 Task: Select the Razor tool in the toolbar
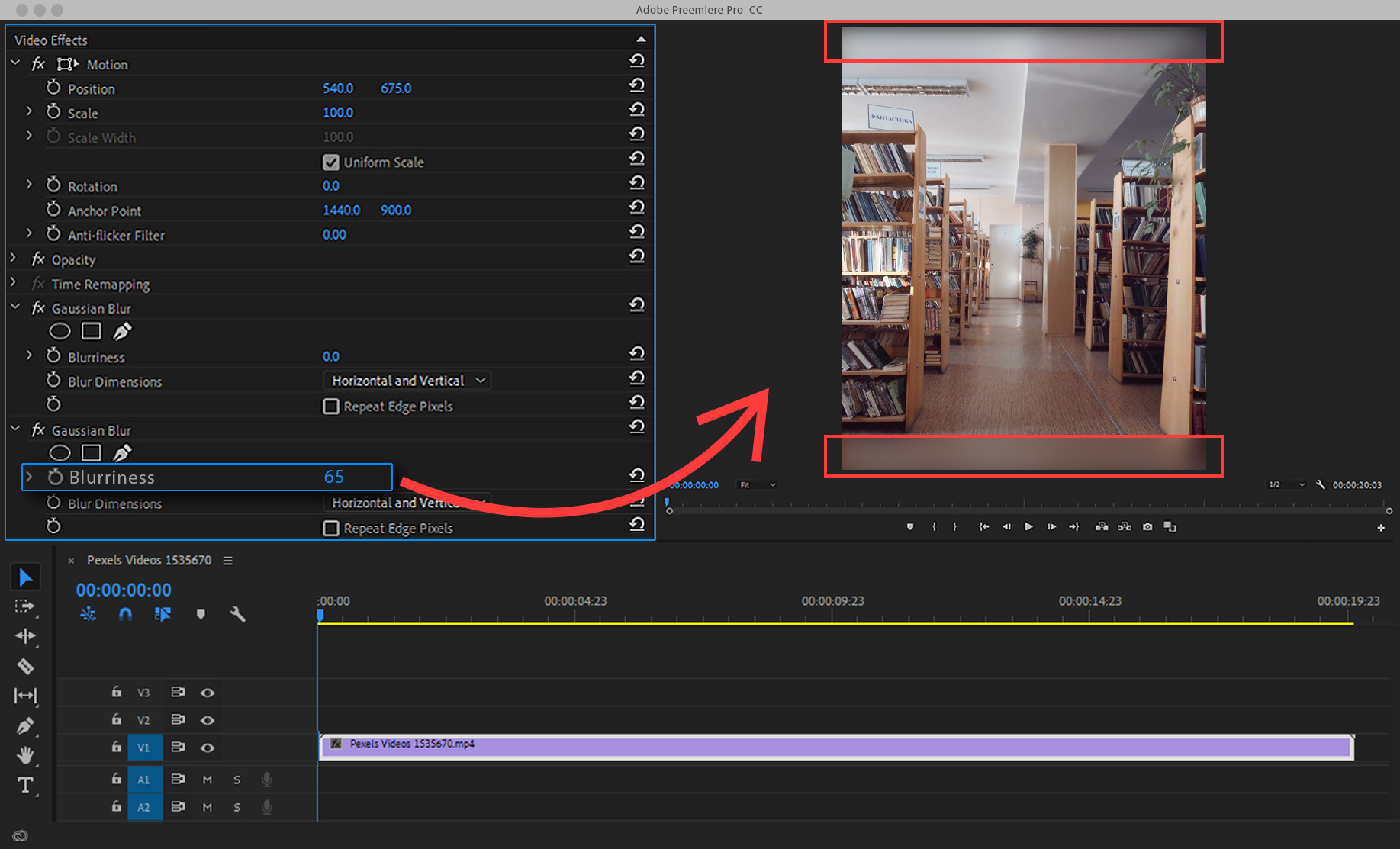click(x=25, y=666)
